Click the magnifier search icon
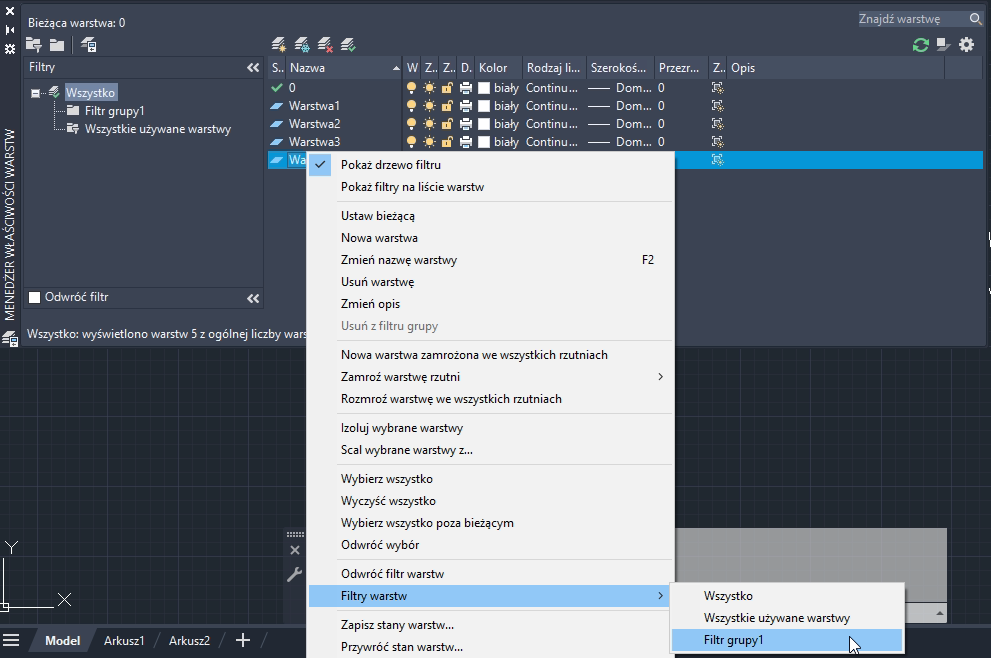Viewport: 991px width, 658px height. click(976, 19)
